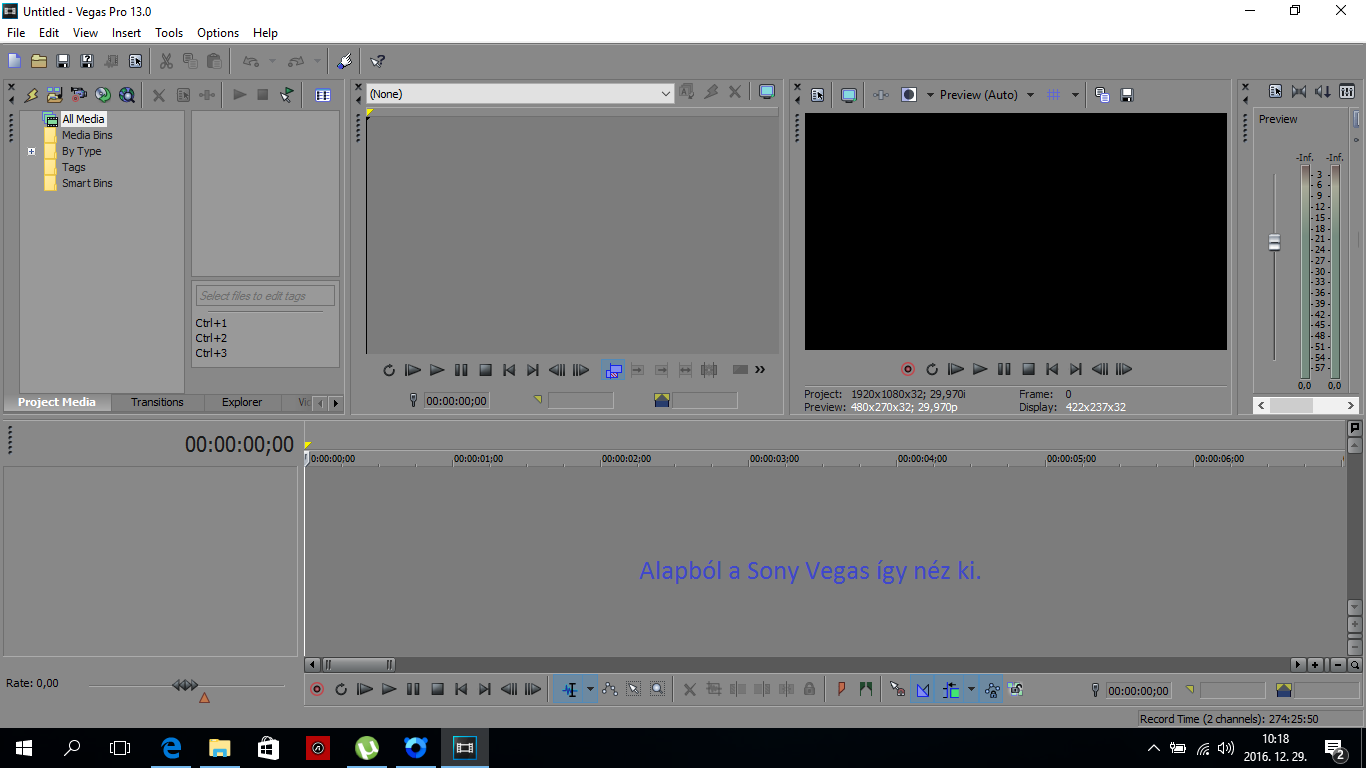
Task: Toggle Automatic Crossfades on the timeline toolbar
Action: [x=923, y=689]
